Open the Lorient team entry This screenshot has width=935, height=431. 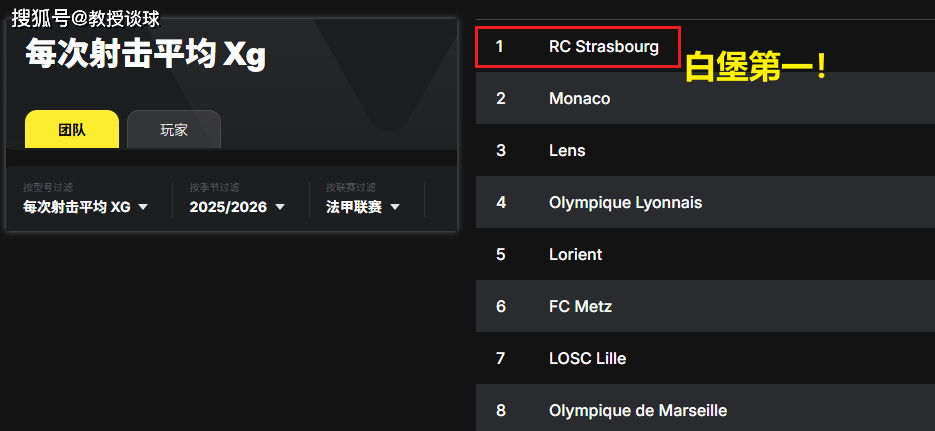(x=575, y=255)
